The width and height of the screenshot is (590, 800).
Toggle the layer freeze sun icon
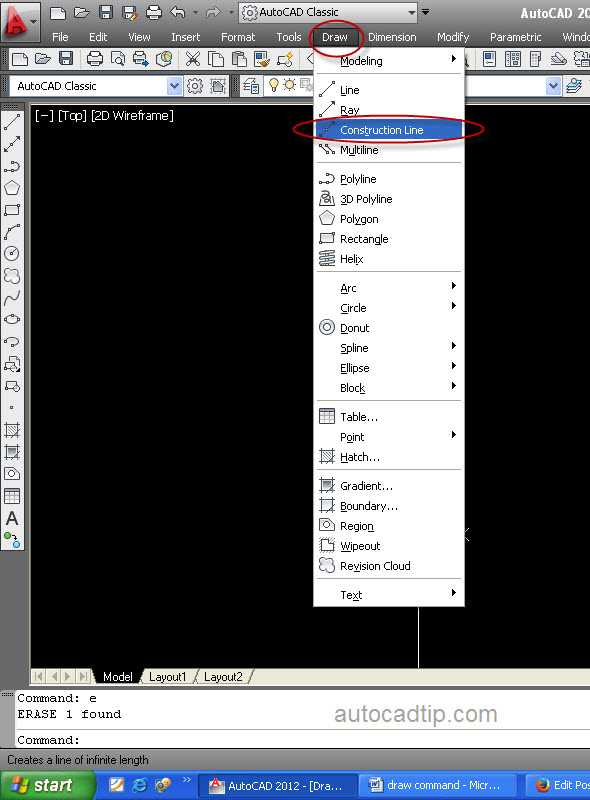click(x=289, y=85)
